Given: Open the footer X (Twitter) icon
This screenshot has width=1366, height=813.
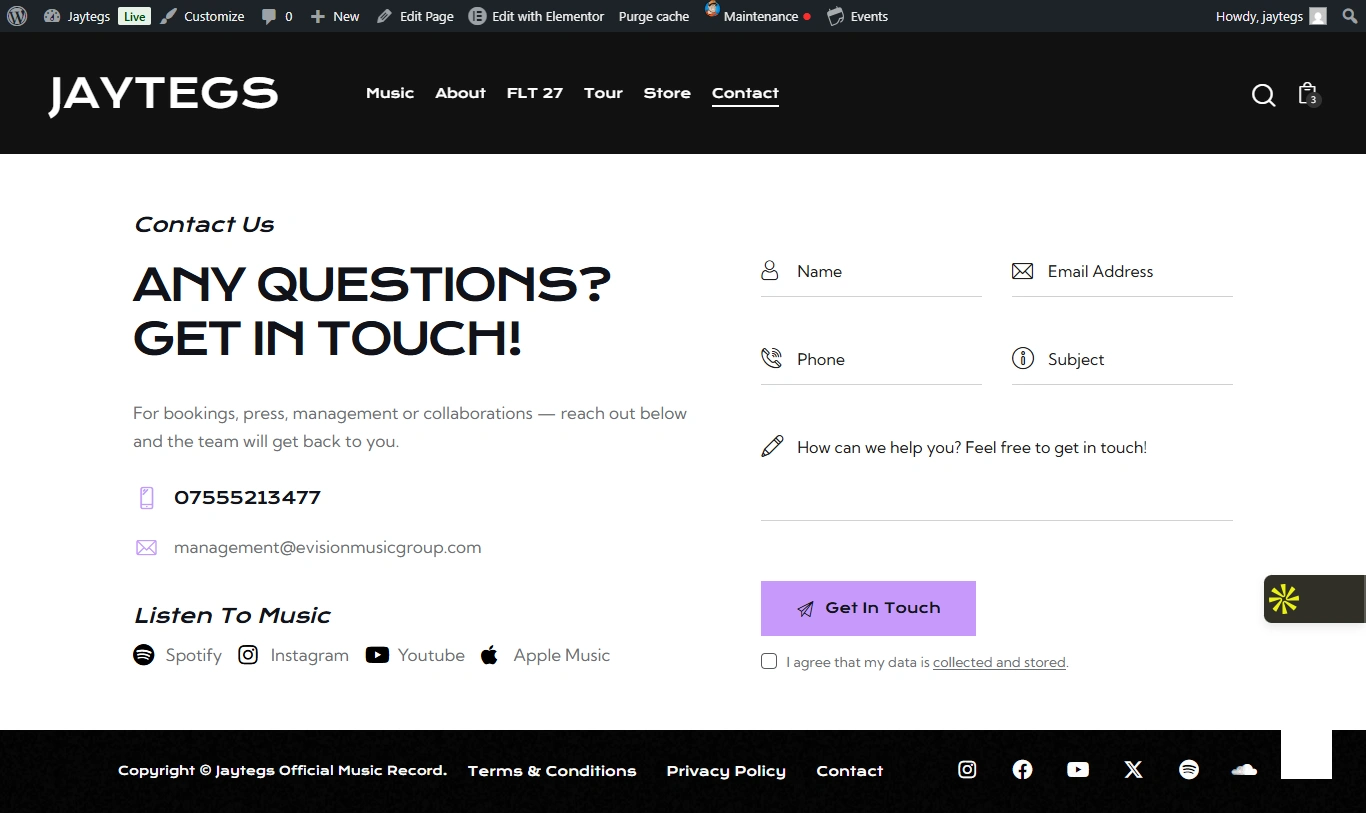Looking at the screenshot, I should coord(1133,769).
